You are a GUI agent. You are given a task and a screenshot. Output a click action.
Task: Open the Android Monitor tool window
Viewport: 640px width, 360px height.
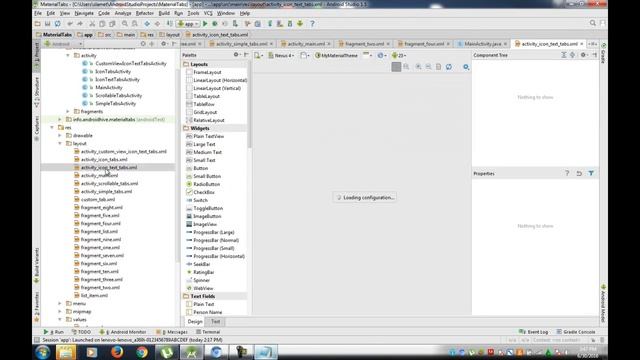[123, 332]
